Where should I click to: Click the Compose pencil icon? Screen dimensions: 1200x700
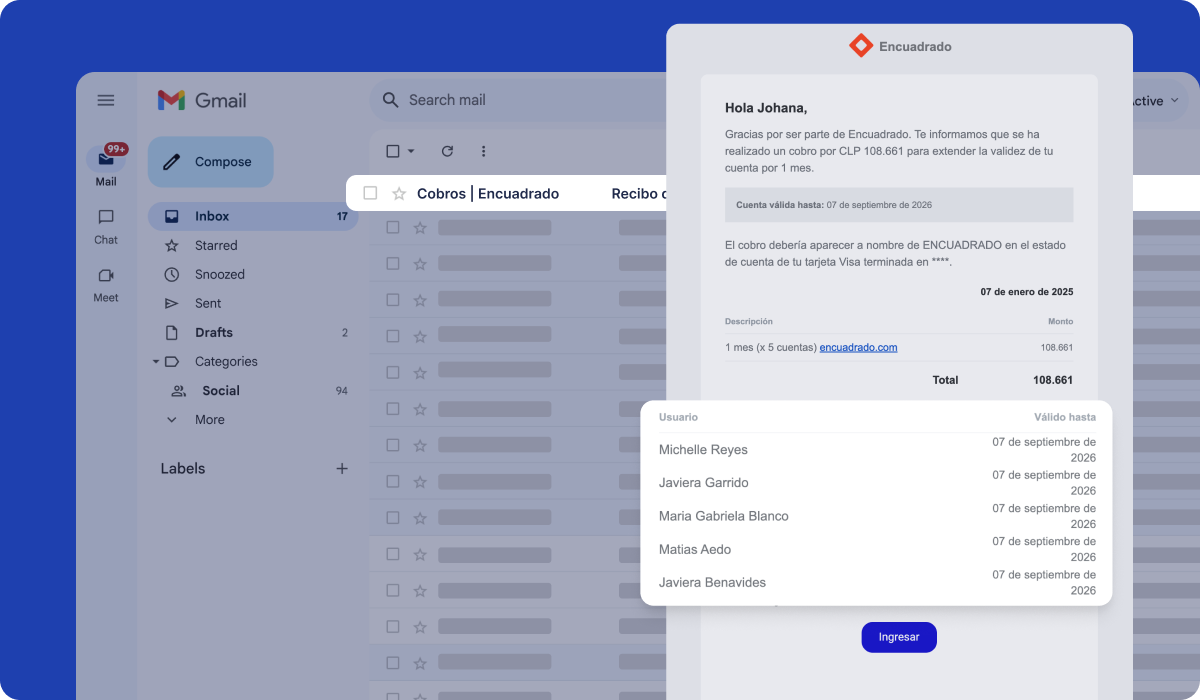coord(172,162)
